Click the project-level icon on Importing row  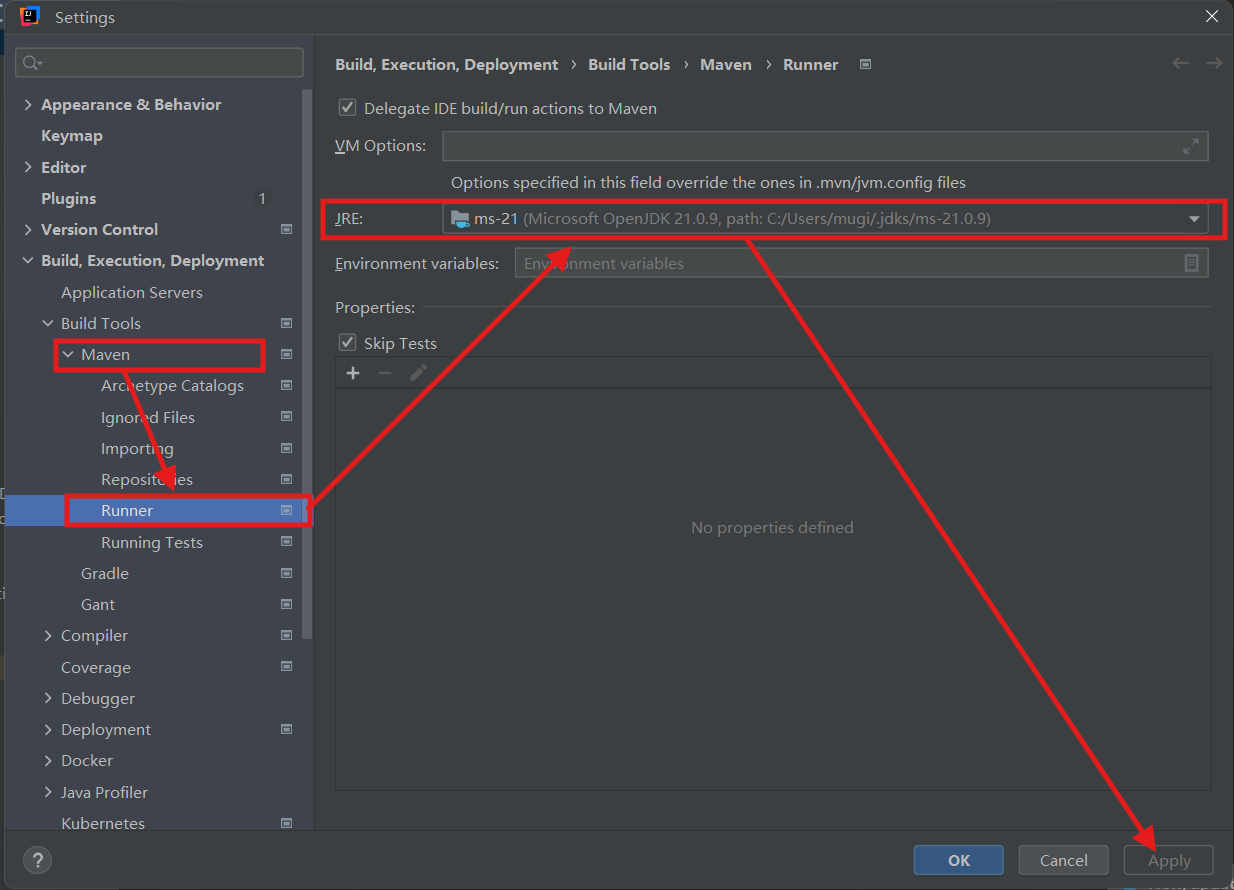(x=287, y=448)
